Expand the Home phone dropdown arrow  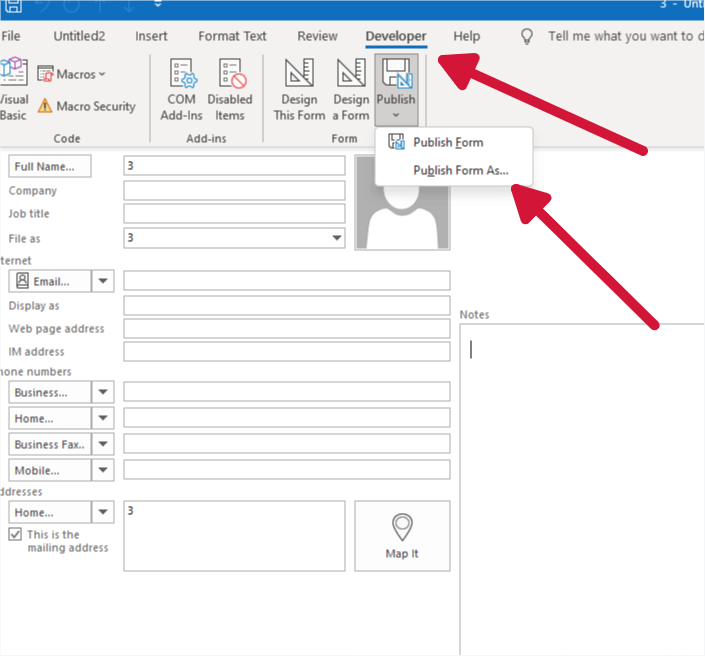103,418
